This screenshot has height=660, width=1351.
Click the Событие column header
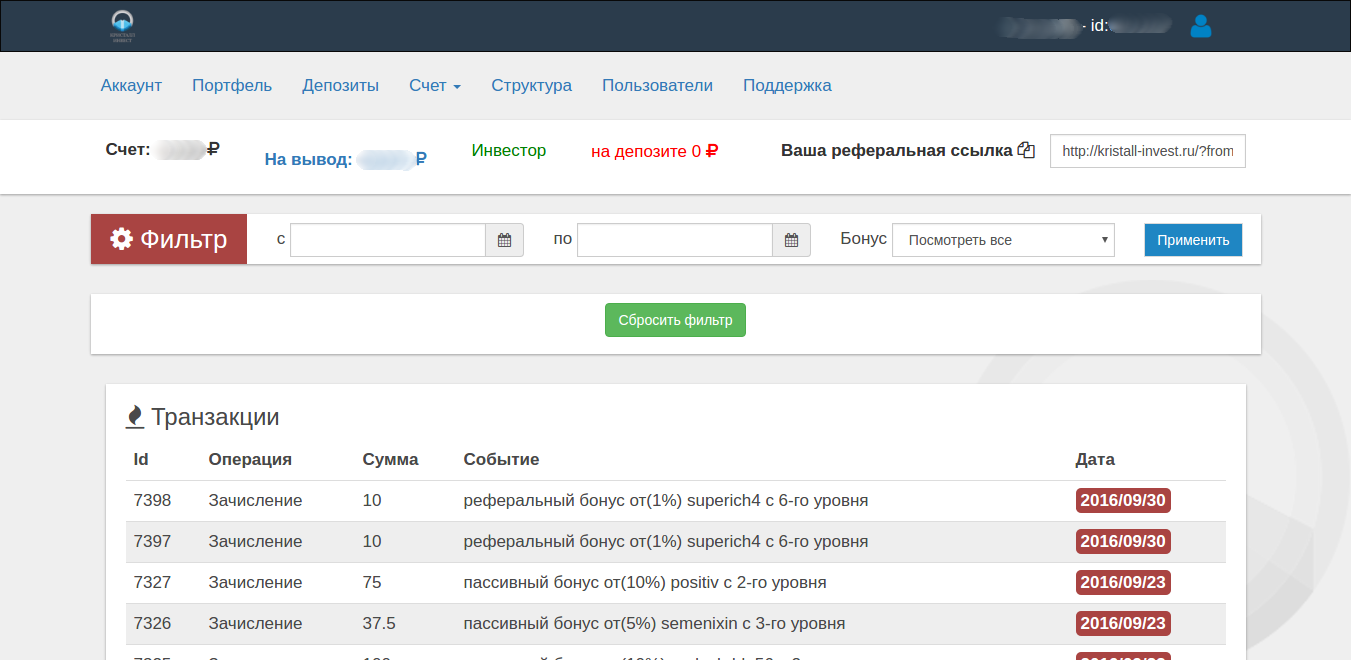coord(501,460)
